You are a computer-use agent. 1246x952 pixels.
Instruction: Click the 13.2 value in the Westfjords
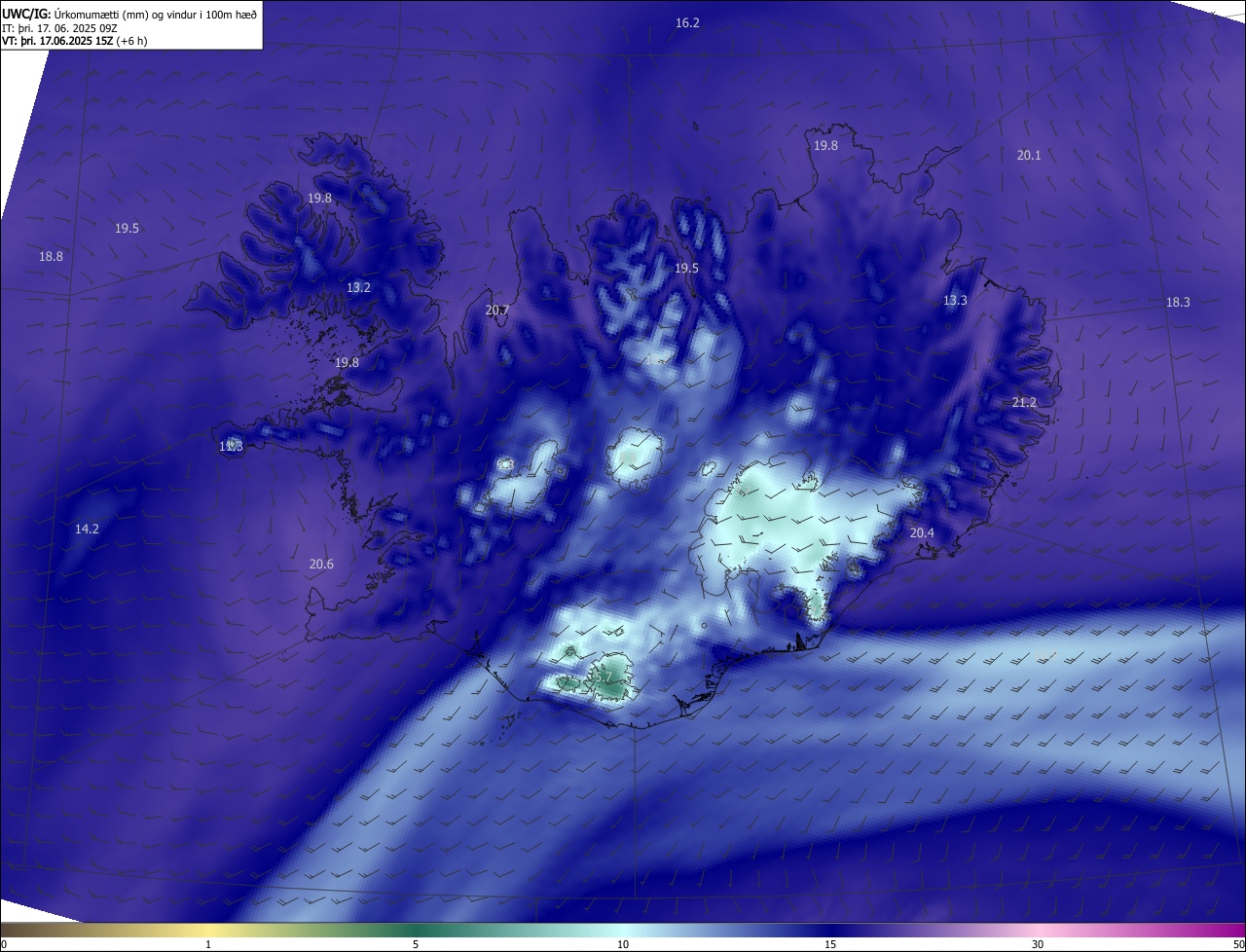click(x=358, y=287)
